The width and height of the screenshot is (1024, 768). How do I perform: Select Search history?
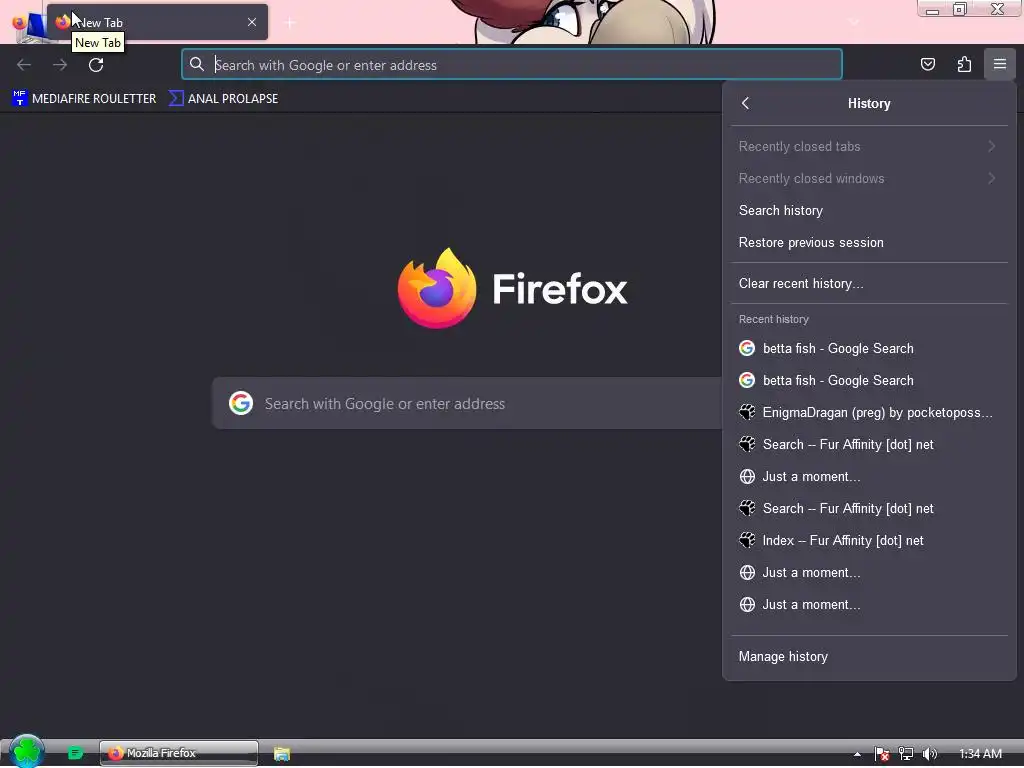pyautogui.click(x=869, y=210)
